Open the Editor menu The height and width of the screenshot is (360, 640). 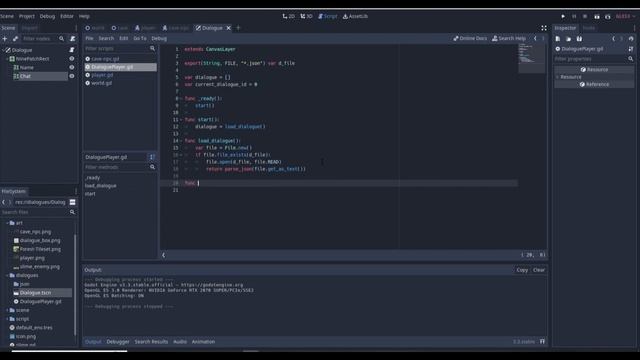click(67, 16)
